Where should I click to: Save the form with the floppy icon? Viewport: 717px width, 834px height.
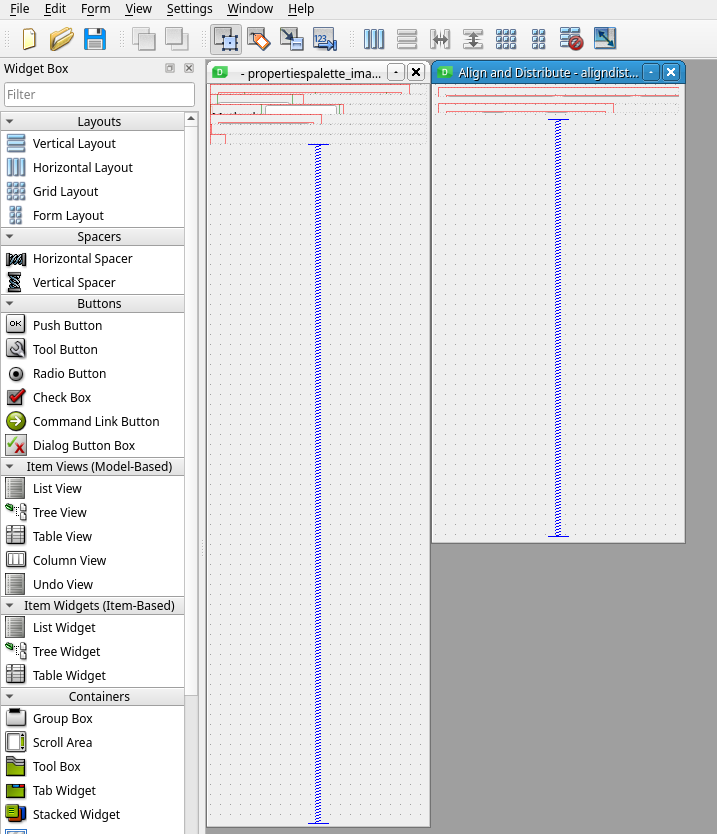pyautogui.click(x=95, y=39)
